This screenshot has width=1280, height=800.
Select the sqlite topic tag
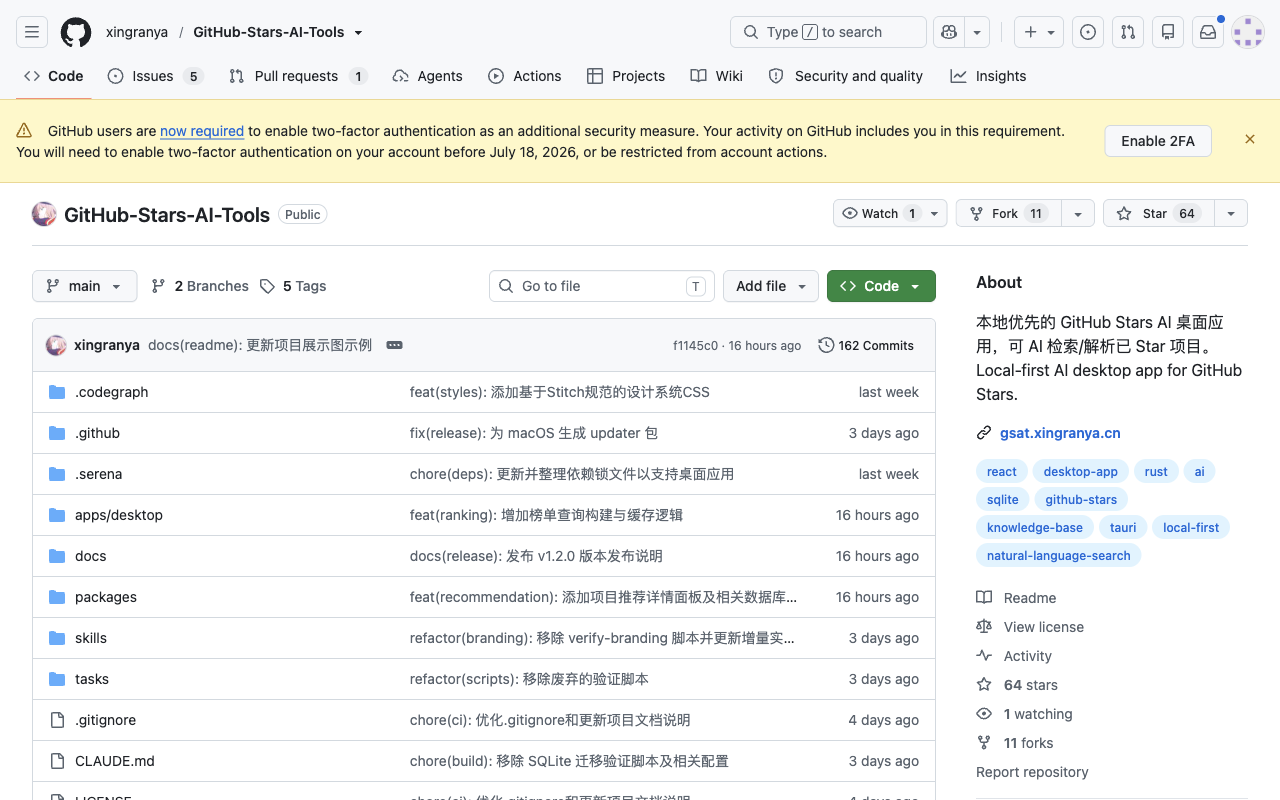coord(1003,500)
